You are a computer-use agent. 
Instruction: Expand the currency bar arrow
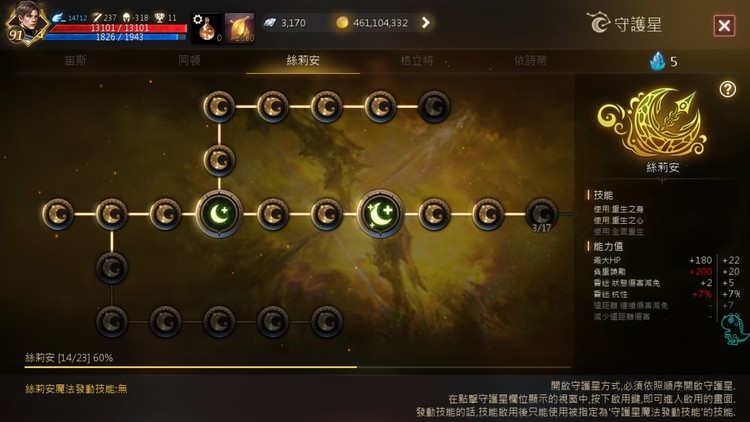[425, 22]
